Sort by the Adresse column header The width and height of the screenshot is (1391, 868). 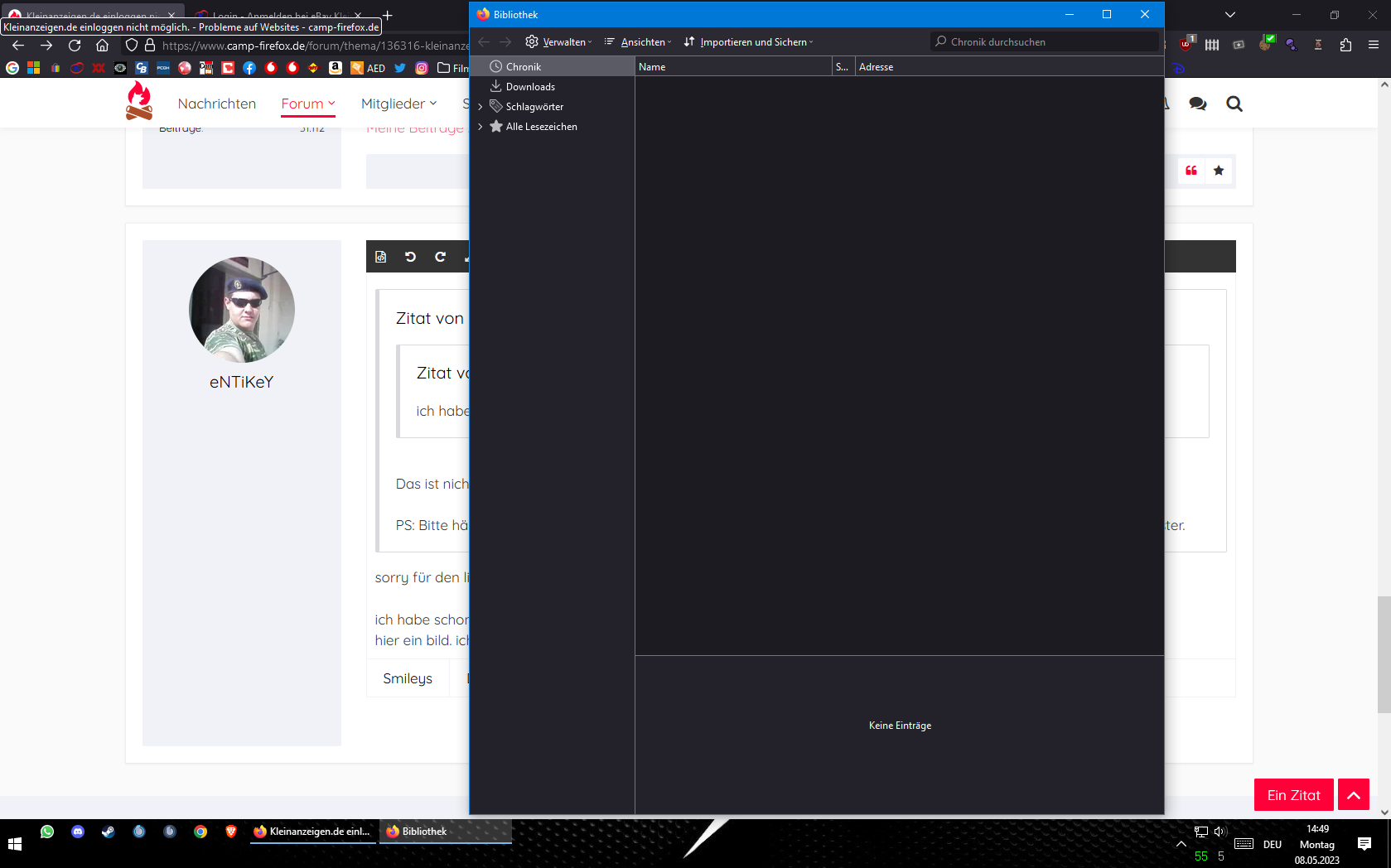[1010, 67]
